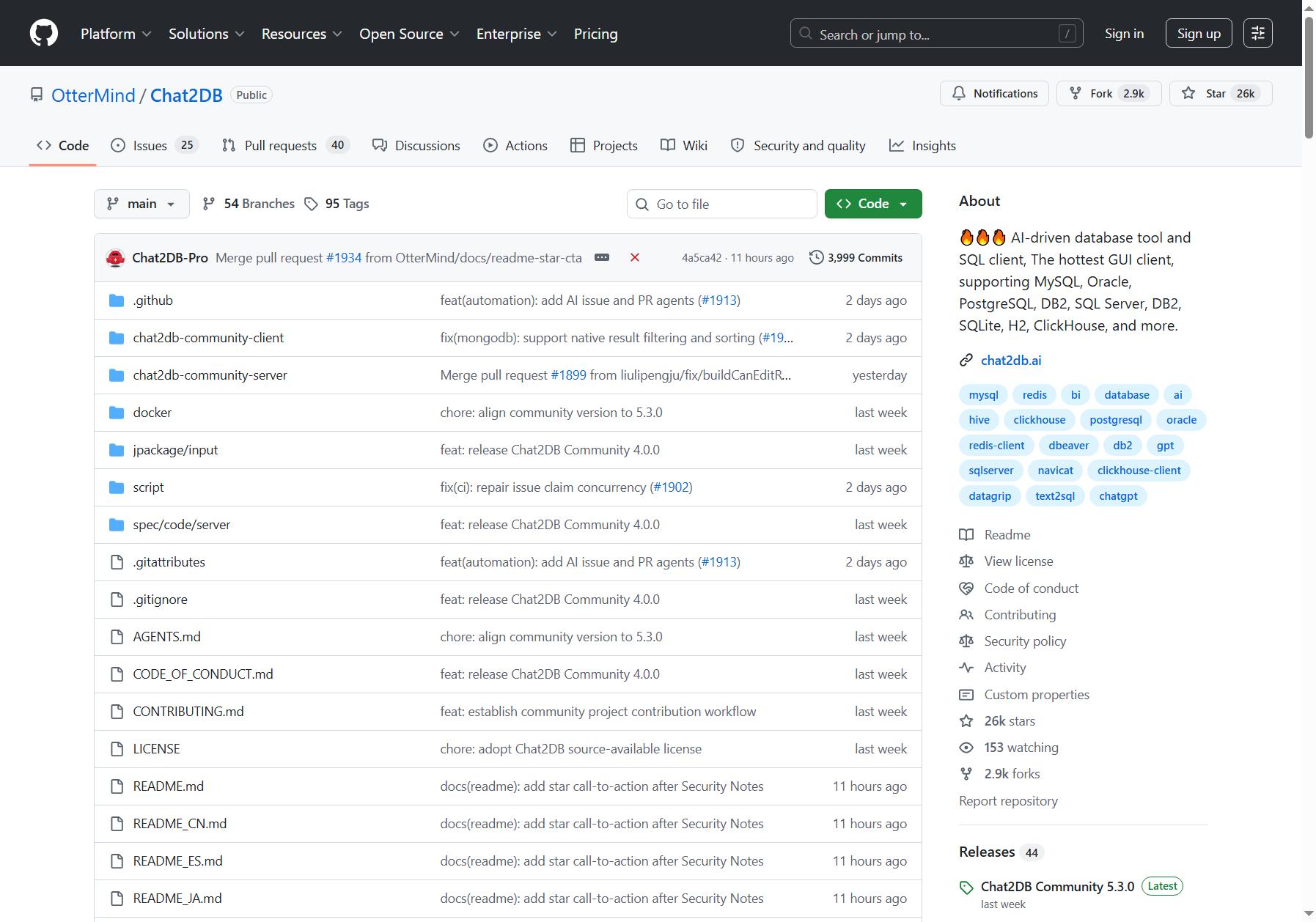Click the docker folder icon
Viewport: 1316px width, 922px height.
click(117, 413)
